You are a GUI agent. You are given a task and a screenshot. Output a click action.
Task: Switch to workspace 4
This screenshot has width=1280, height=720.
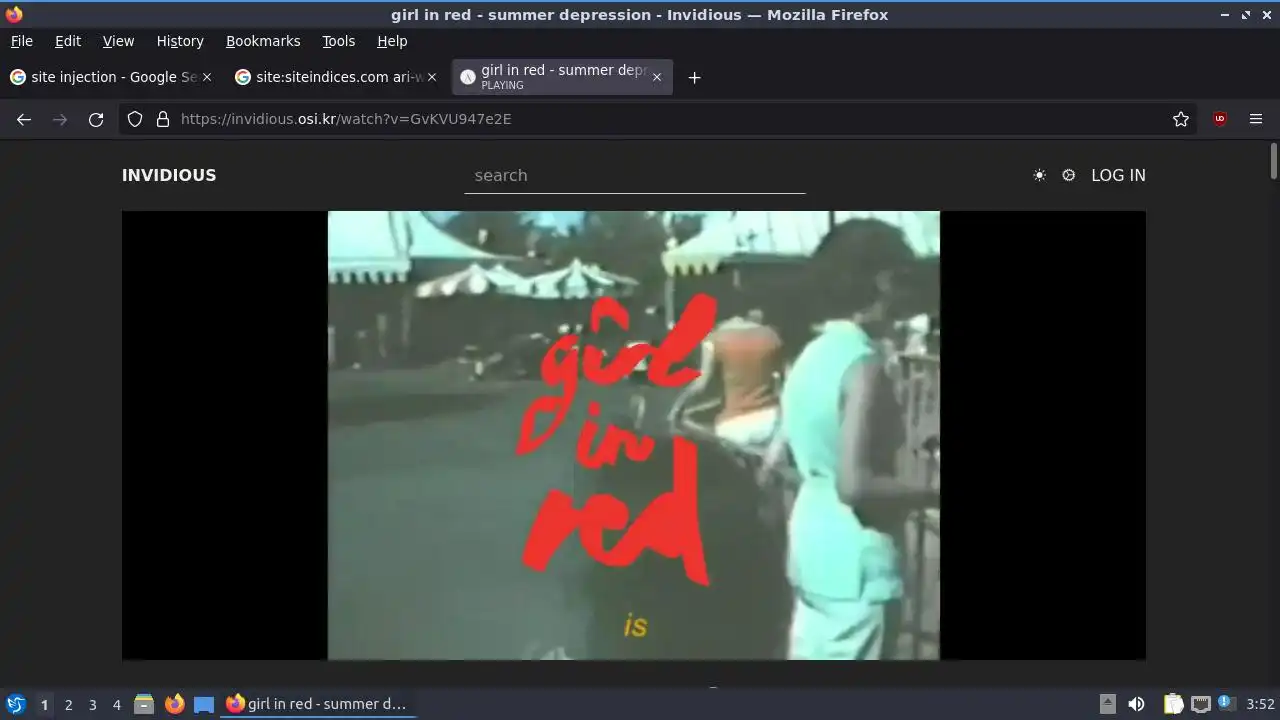click(x=116, y=704)
